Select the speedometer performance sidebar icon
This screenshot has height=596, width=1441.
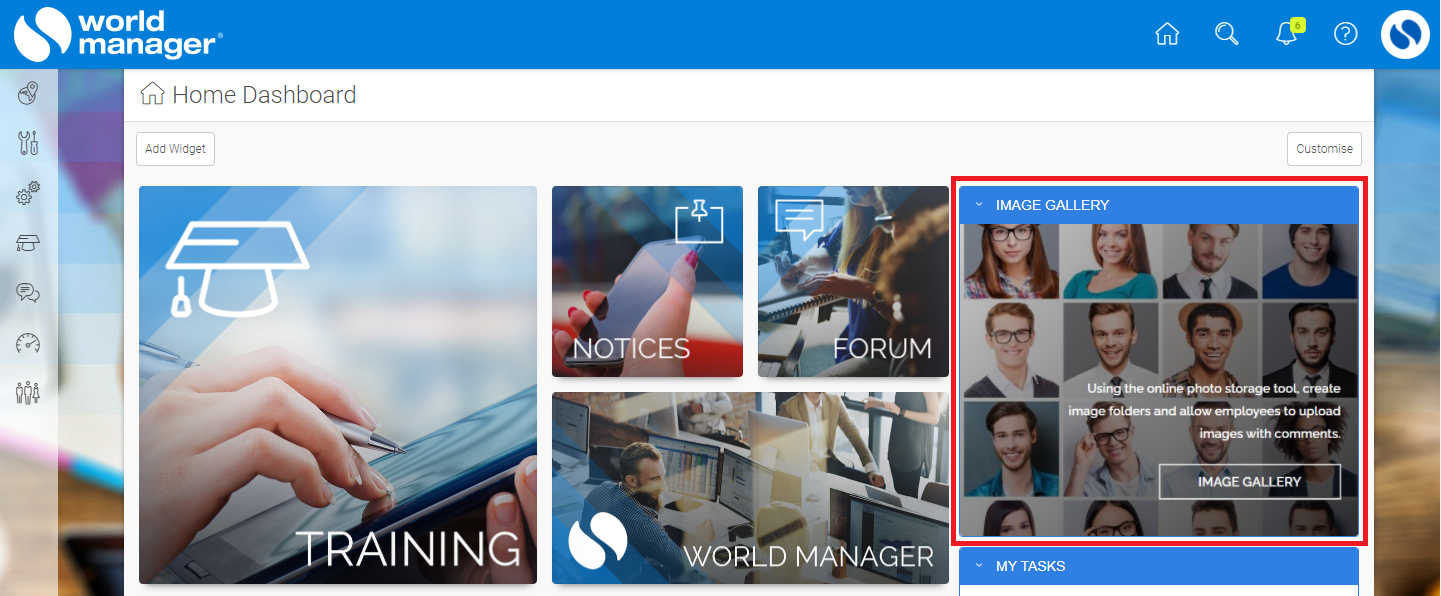point(27,342)
